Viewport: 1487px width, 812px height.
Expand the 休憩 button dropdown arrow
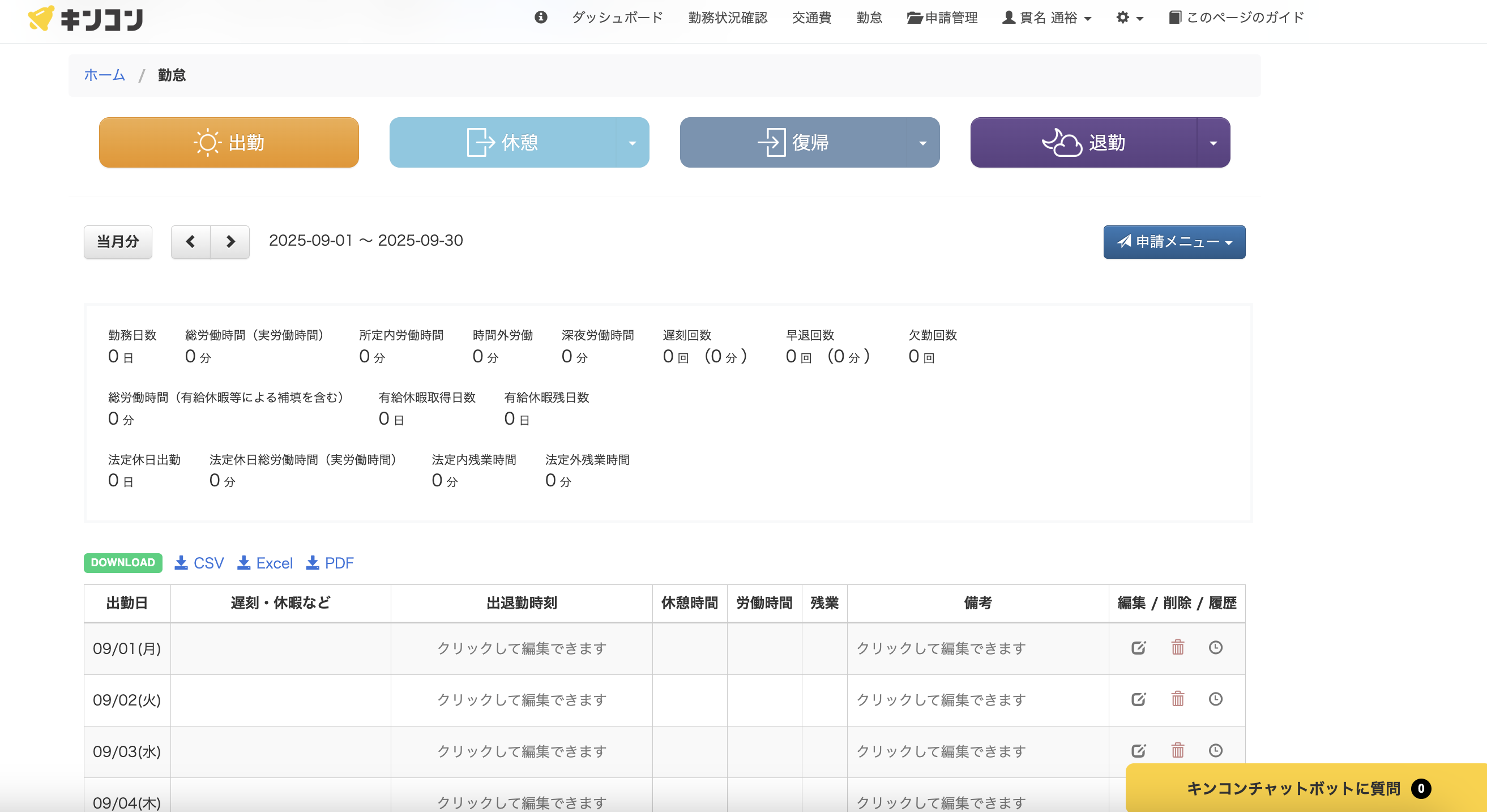click(x=632, y=143)
